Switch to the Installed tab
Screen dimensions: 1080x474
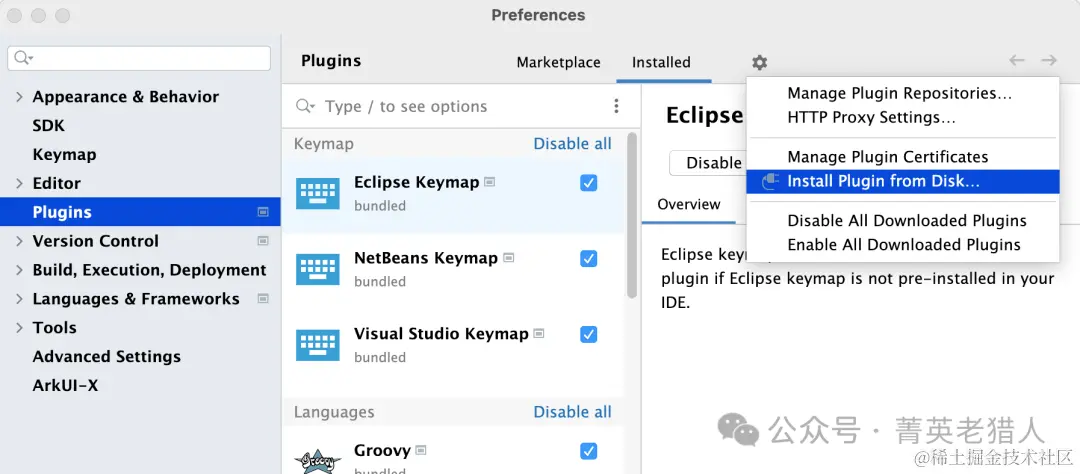click(661, 63)
